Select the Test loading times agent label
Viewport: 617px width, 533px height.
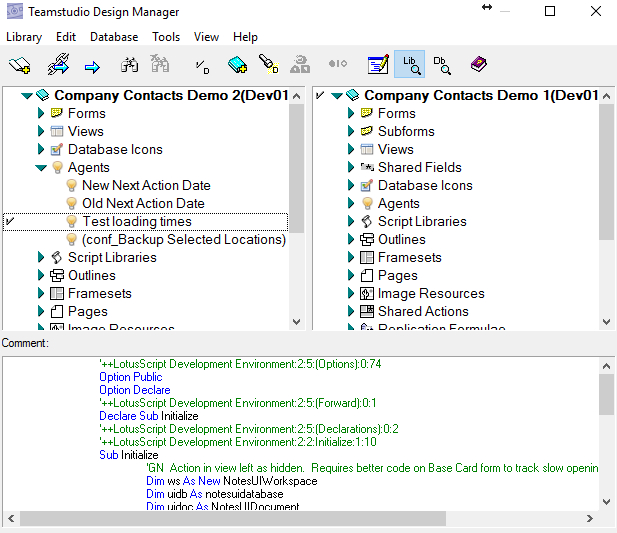[137, 221]
